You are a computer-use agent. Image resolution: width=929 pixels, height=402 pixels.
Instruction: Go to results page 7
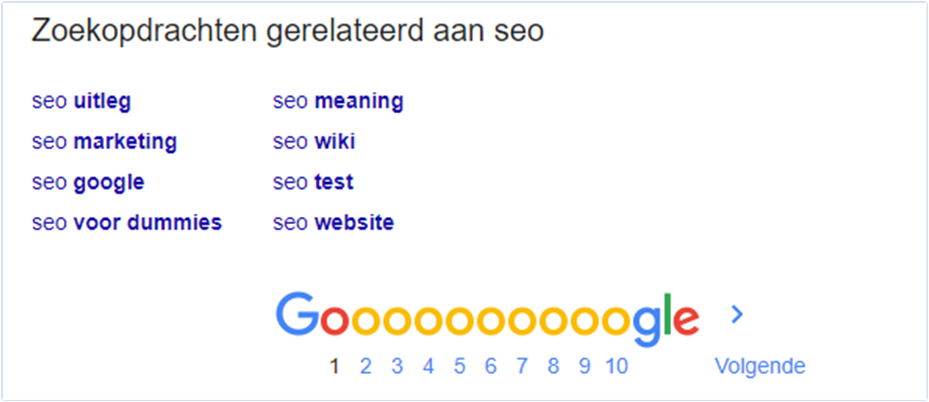pos(521,366)
